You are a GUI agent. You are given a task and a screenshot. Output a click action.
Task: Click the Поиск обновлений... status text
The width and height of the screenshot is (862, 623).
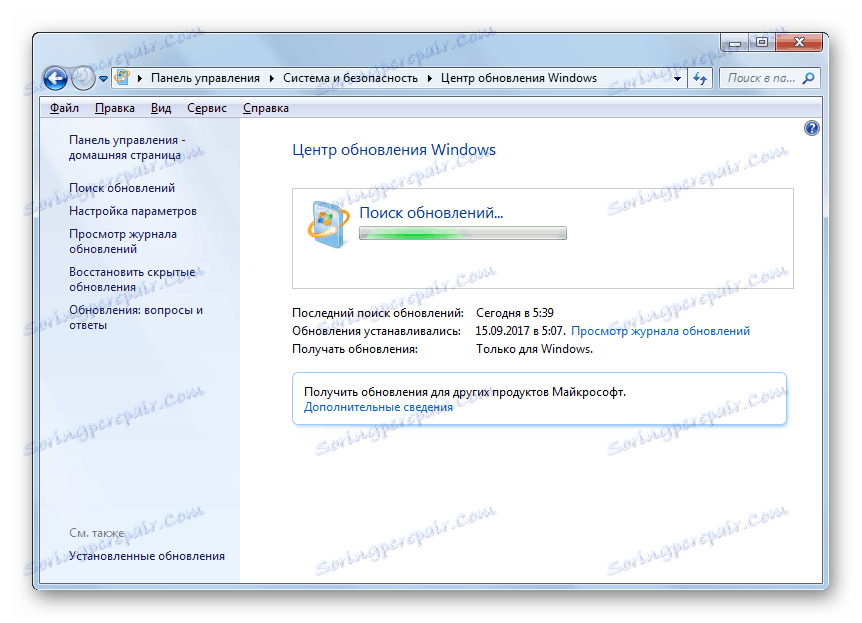[431, 213]
